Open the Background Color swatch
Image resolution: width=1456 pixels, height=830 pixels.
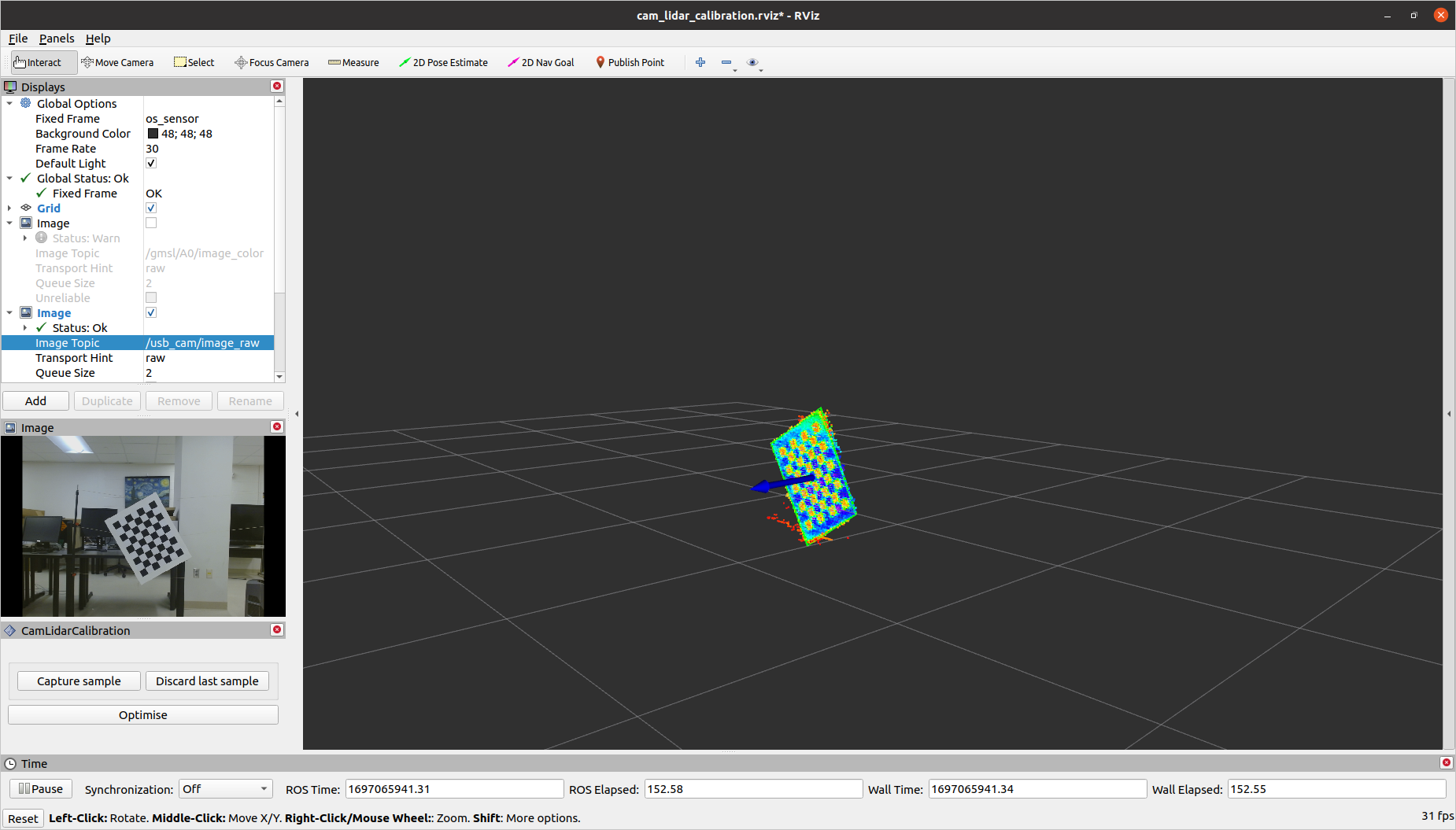click(153, 133)
